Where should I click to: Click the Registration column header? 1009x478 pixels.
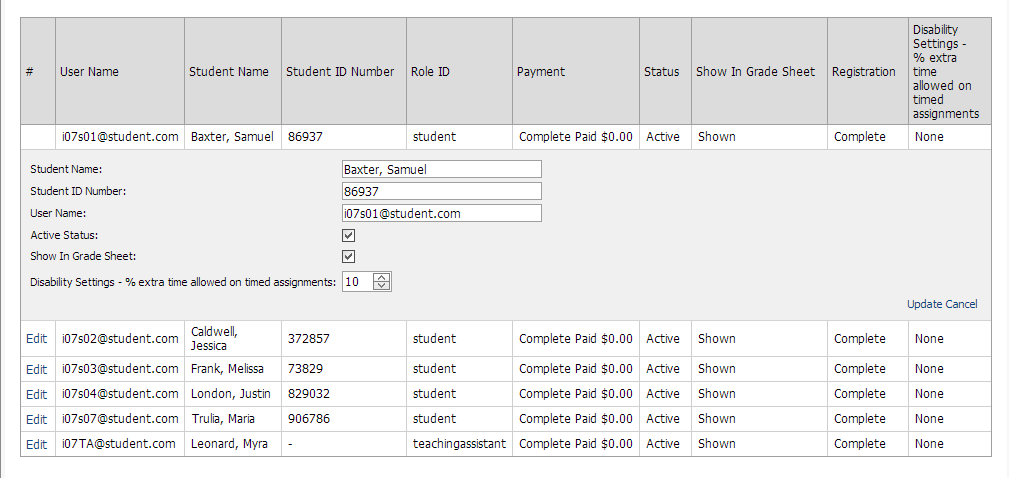tap(864, 72)
